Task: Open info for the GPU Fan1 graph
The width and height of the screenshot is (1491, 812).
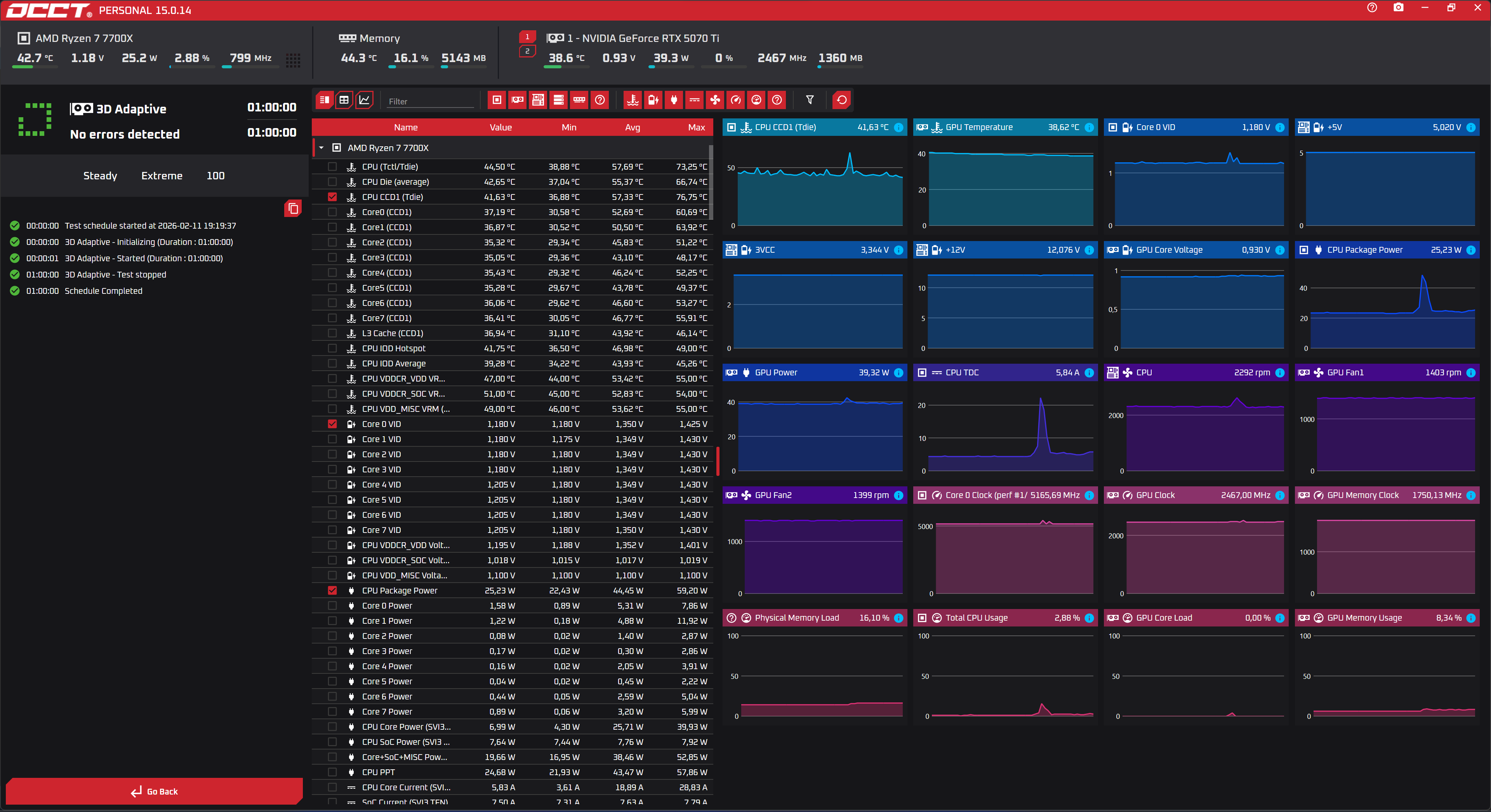Action: [x=1471, y=373]
